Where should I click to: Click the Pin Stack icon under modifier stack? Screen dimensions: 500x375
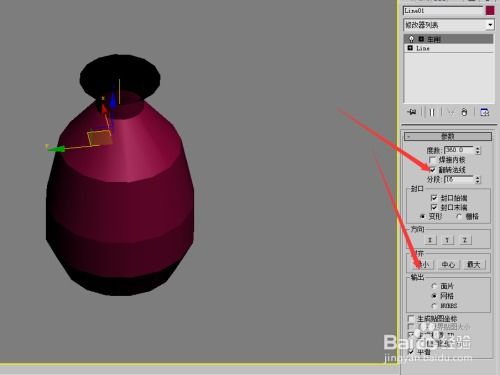pos(412,112)
